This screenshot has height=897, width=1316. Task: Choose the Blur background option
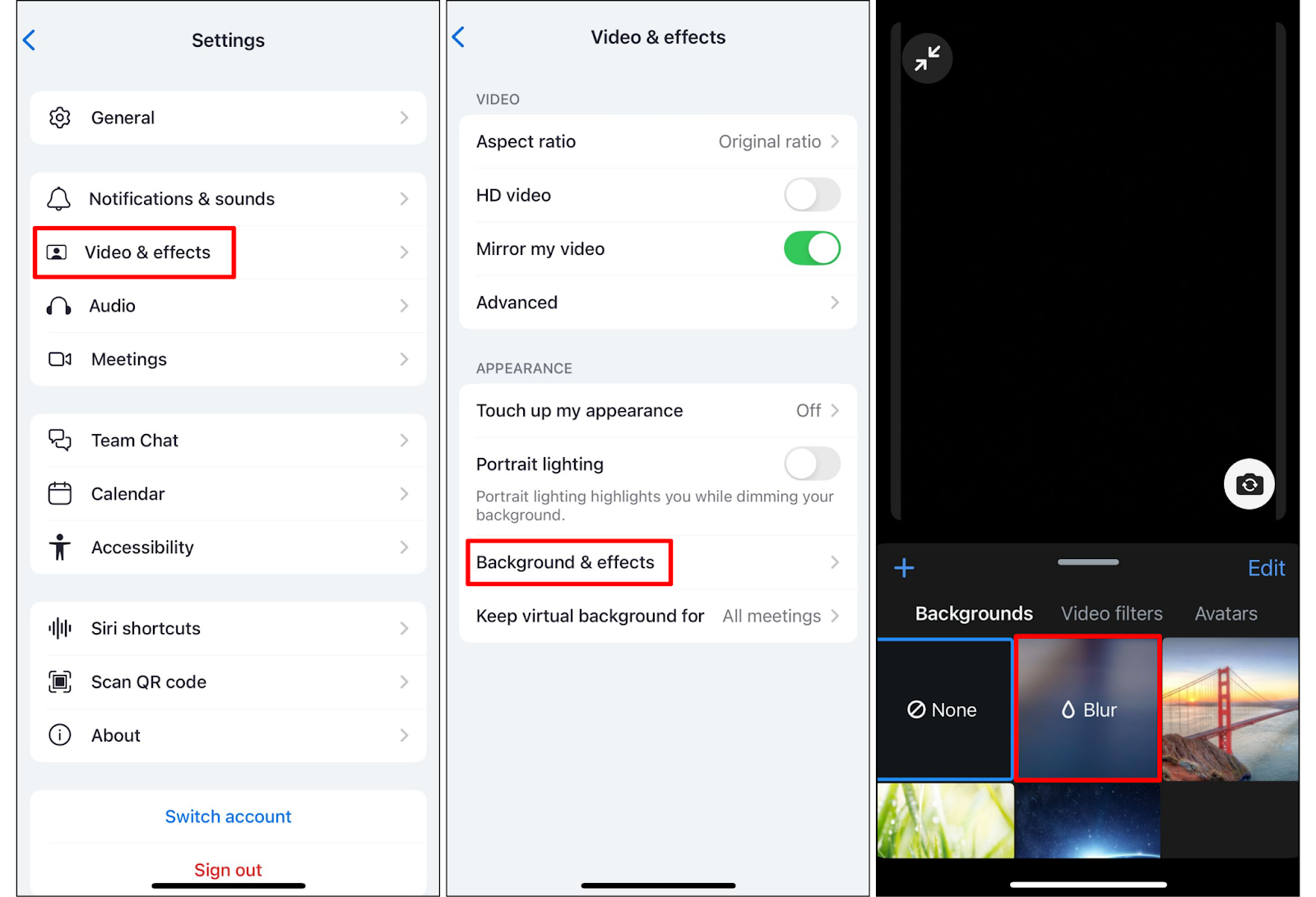tap(1088, 709)
